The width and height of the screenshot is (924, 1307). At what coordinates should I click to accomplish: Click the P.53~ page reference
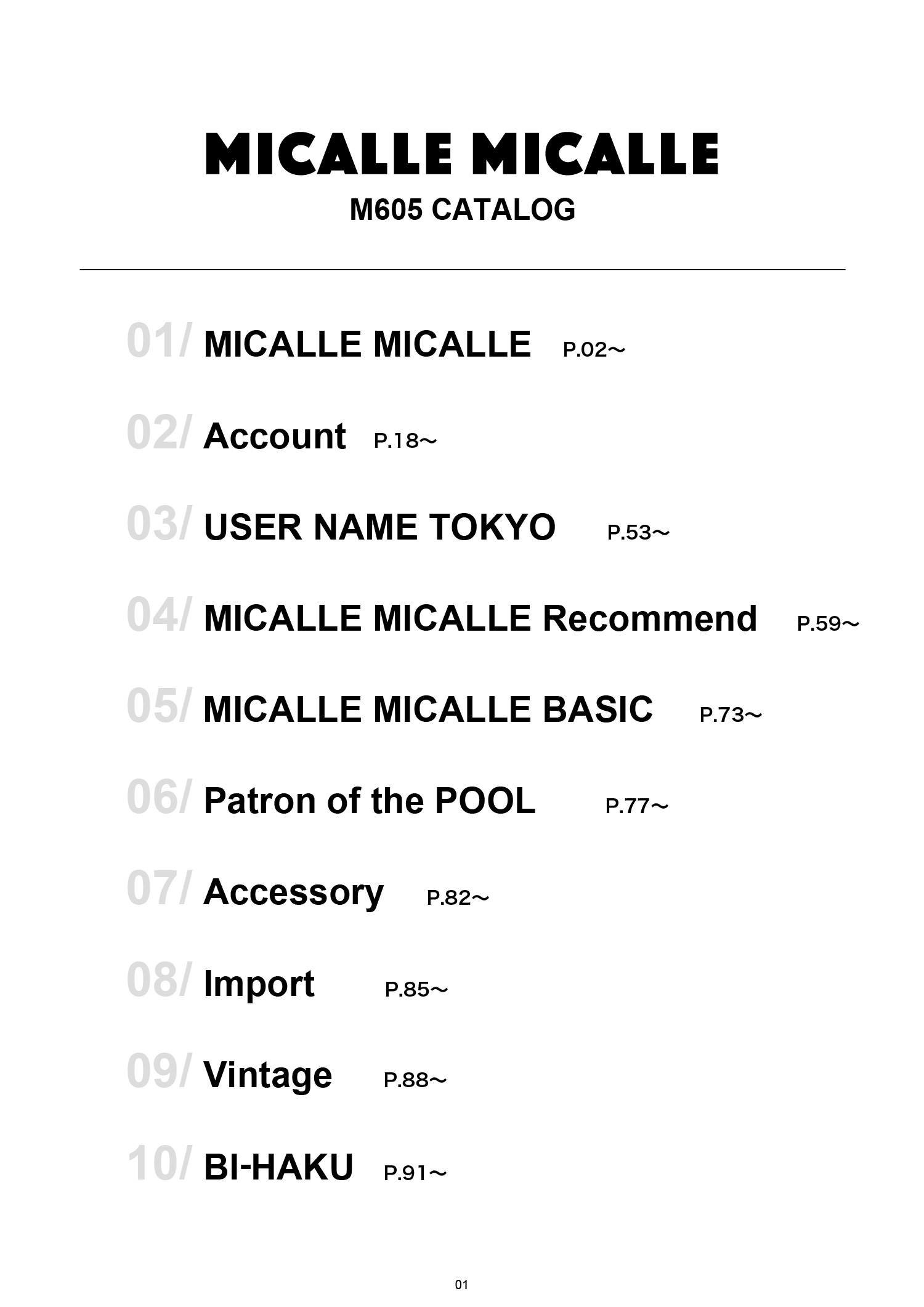(x=638, y=533)
